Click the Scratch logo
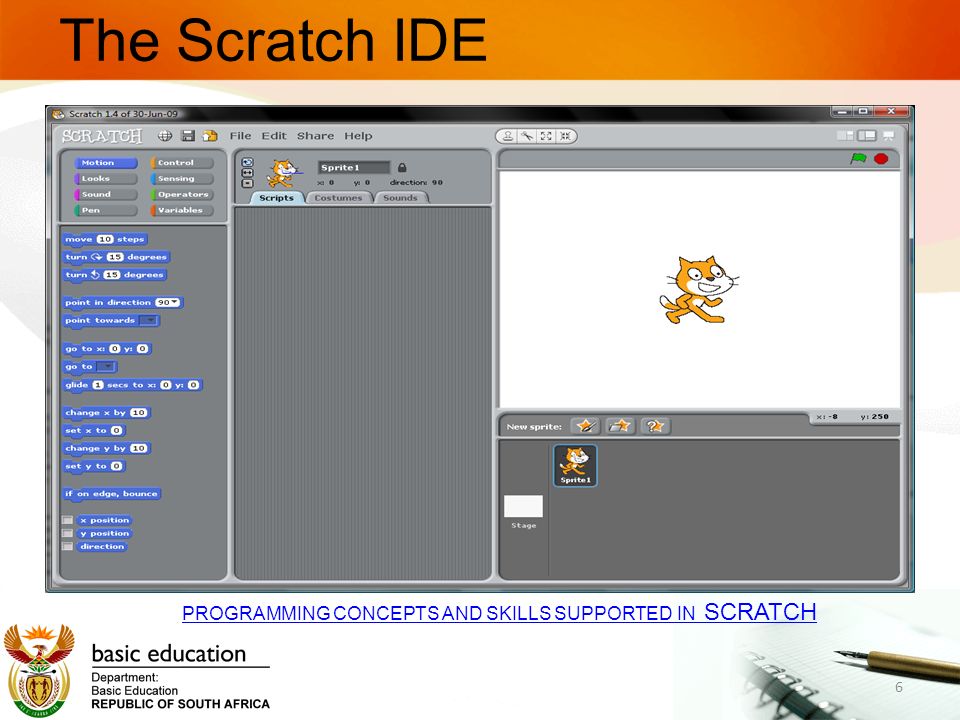This screenshot has height=720, width=960. 102,136
